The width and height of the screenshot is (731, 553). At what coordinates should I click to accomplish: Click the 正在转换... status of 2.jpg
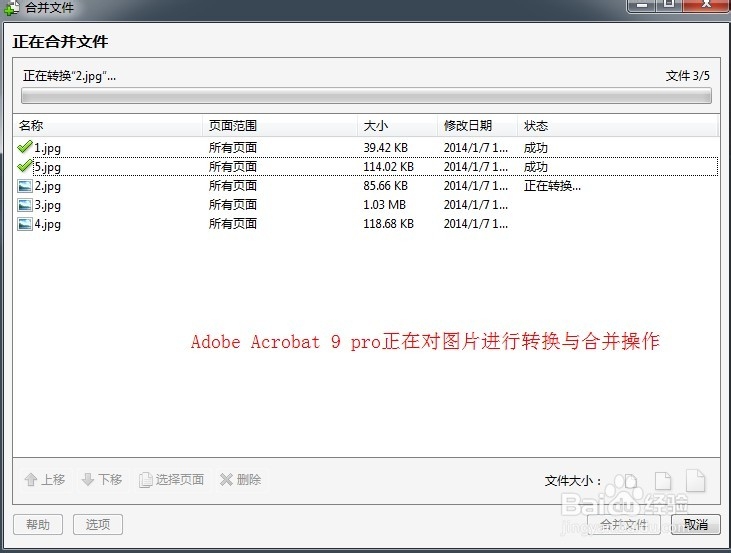coord(552,186)
